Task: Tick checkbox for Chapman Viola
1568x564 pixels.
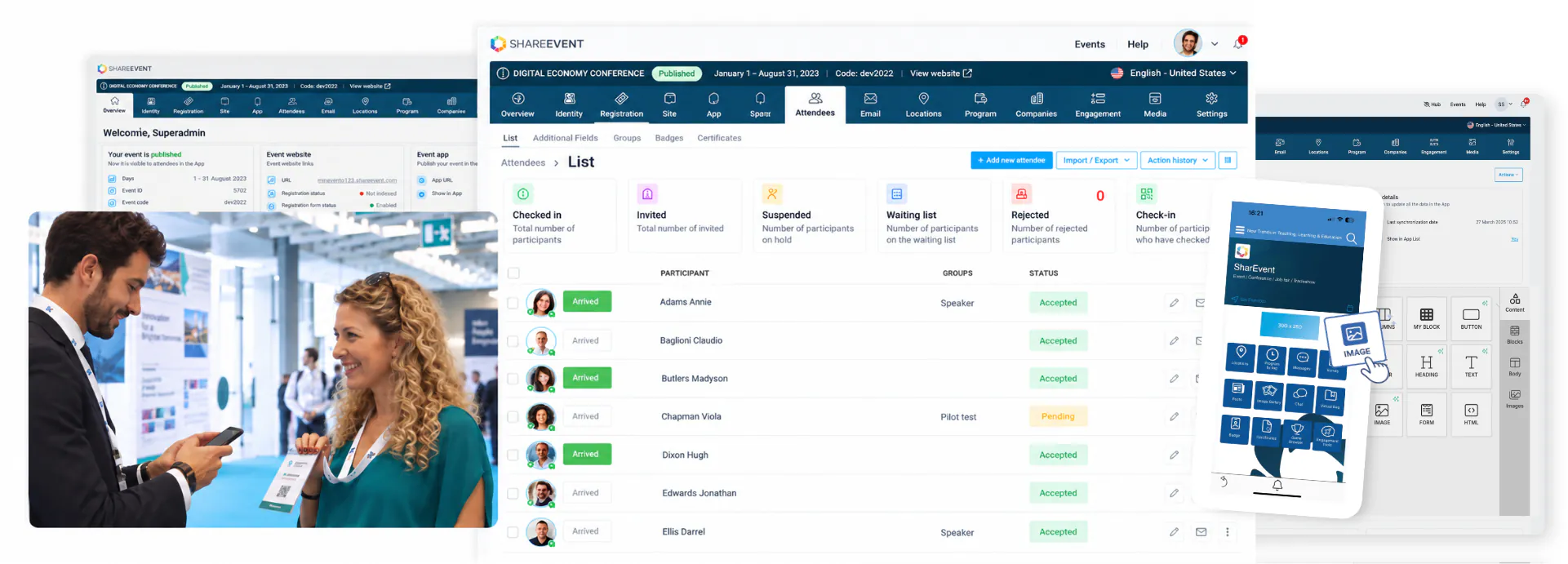Action: pyautogui.click(x=513, y=417)
